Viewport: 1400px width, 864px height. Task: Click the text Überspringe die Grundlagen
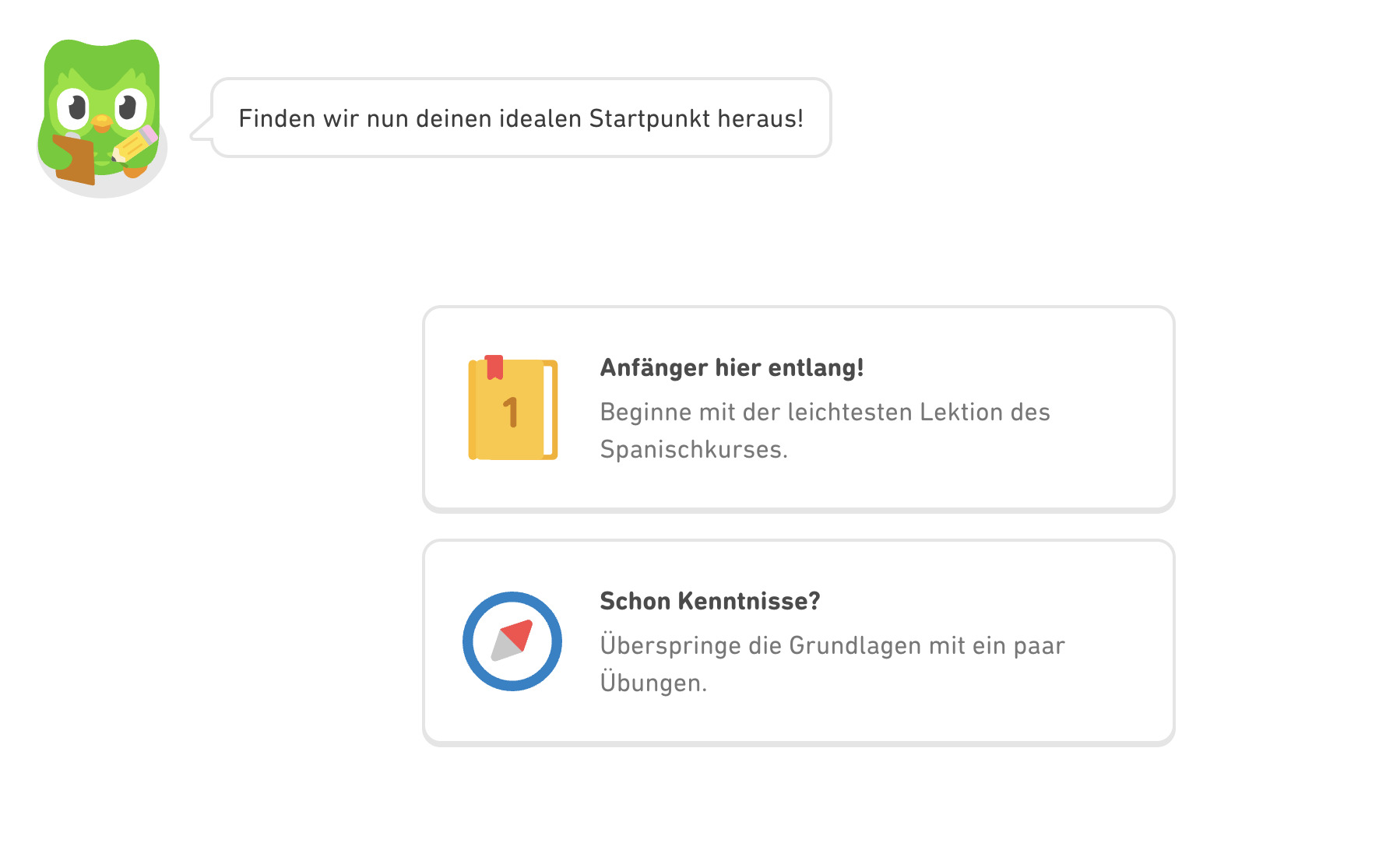[x=833, y=644]
